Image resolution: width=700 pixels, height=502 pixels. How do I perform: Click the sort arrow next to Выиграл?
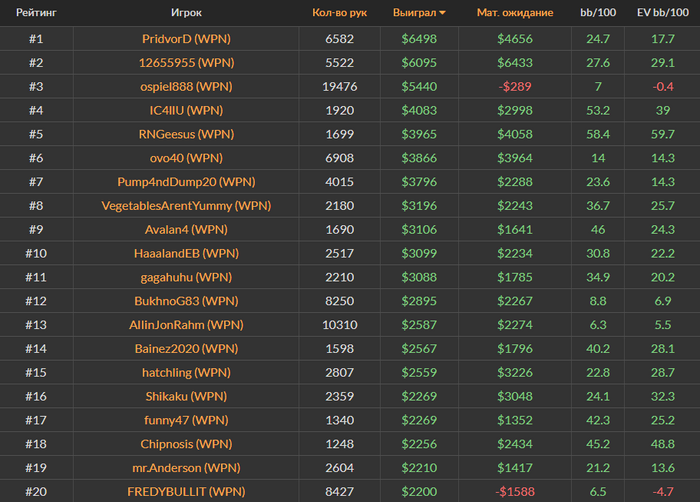coord(443,13)
